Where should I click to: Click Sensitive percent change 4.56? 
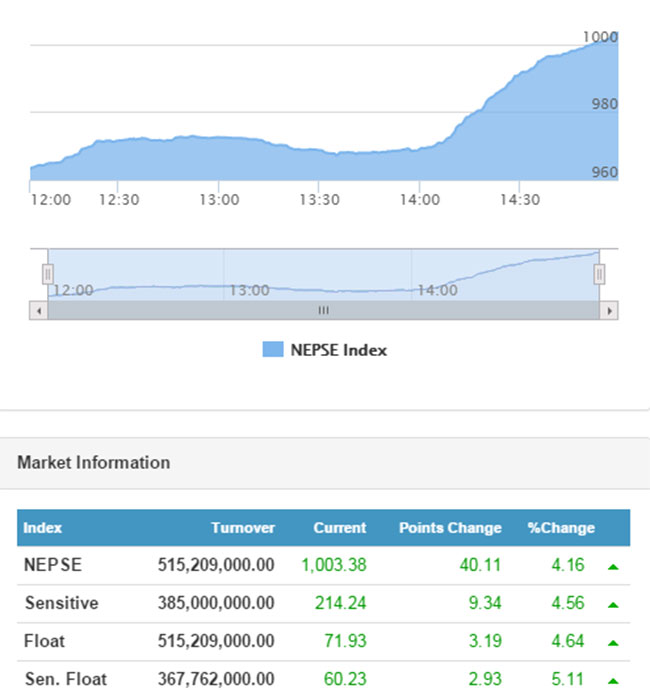[568, 603]
